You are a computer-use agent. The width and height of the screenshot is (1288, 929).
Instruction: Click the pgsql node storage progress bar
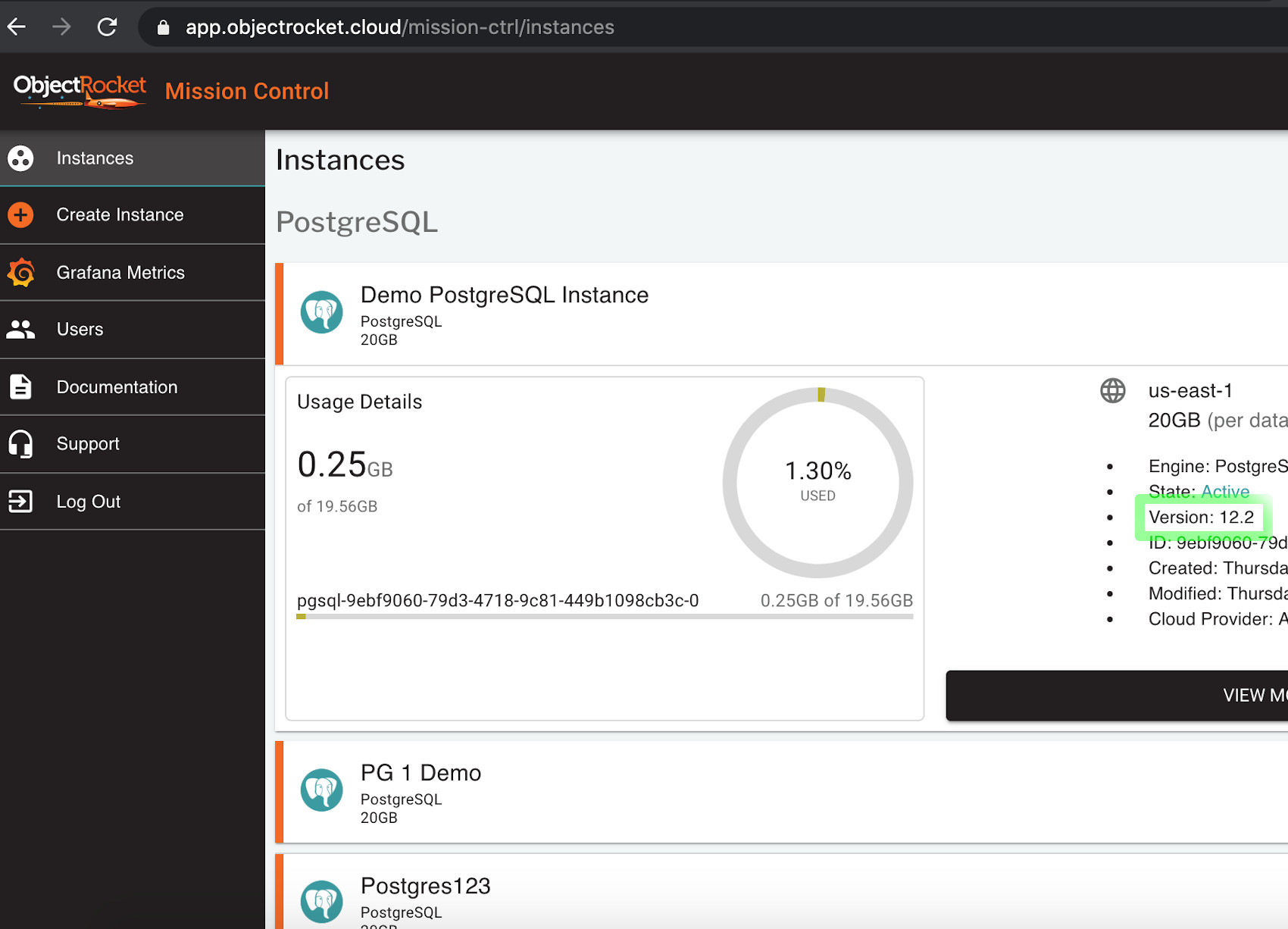pos(605,617)
